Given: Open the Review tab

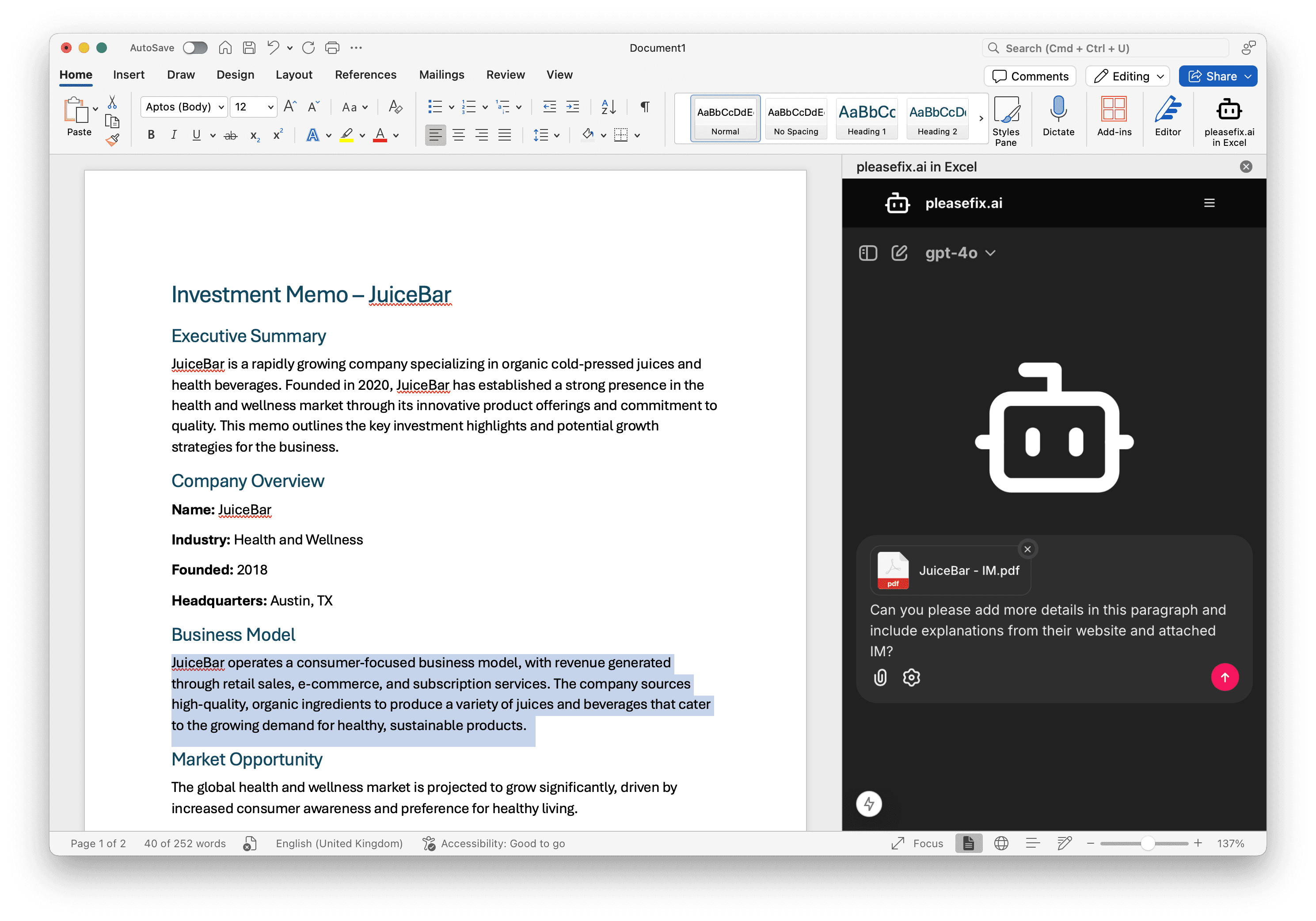Looking at the screenshot, I should point(505,75).
